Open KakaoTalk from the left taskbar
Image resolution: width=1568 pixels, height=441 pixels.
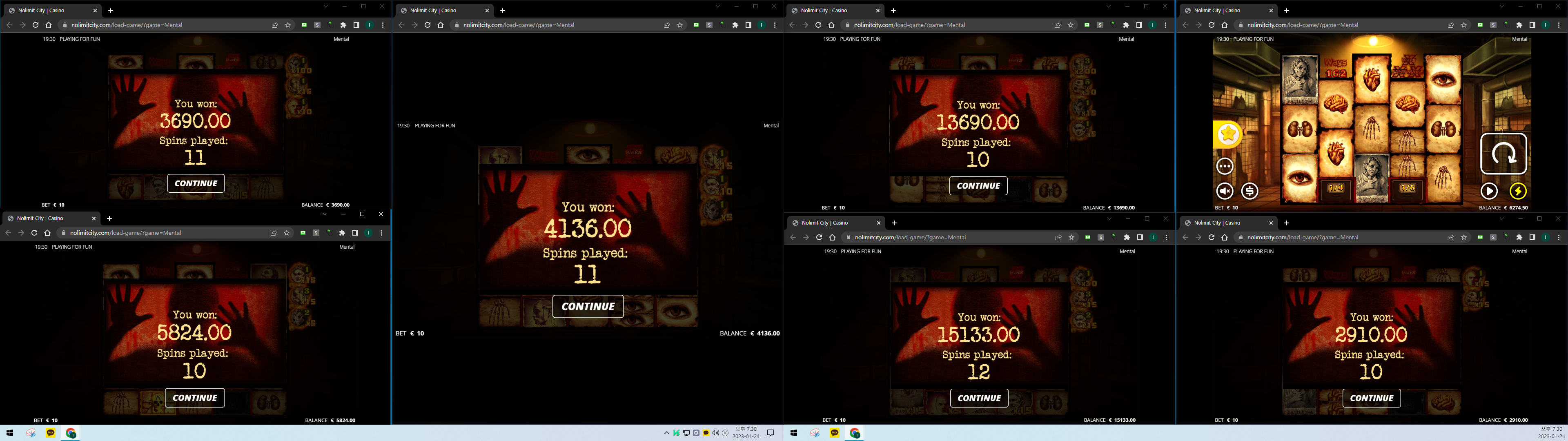click(x=51, y=433)
